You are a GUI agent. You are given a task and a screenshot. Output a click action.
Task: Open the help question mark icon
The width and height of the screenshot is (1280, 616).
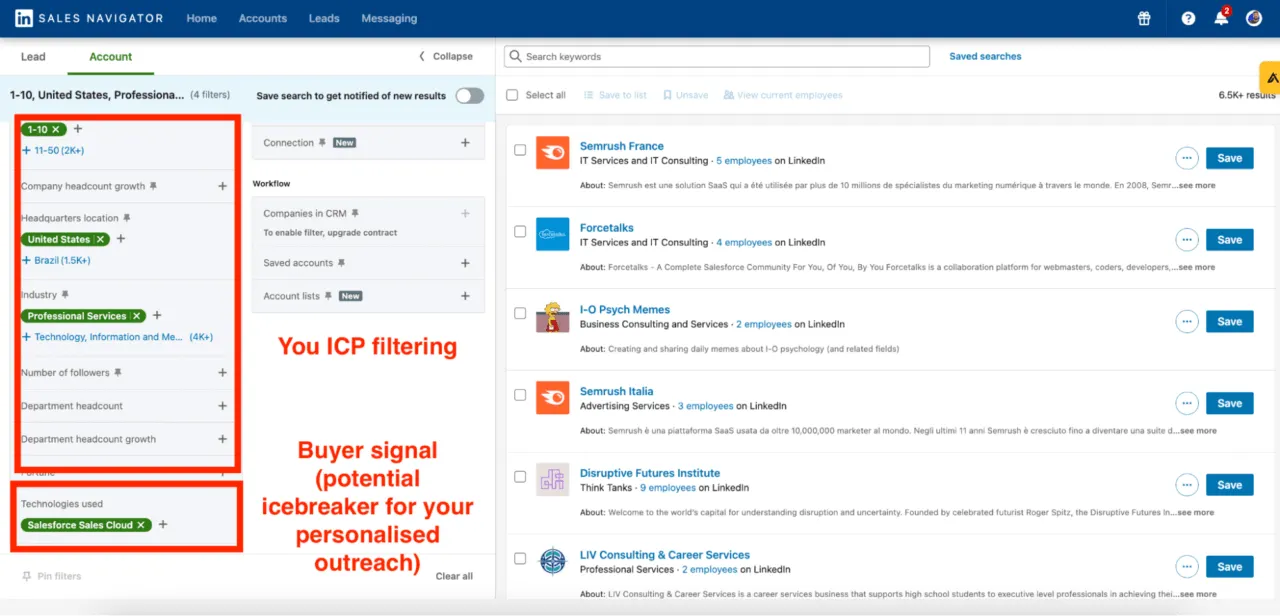click(1188, 18)
